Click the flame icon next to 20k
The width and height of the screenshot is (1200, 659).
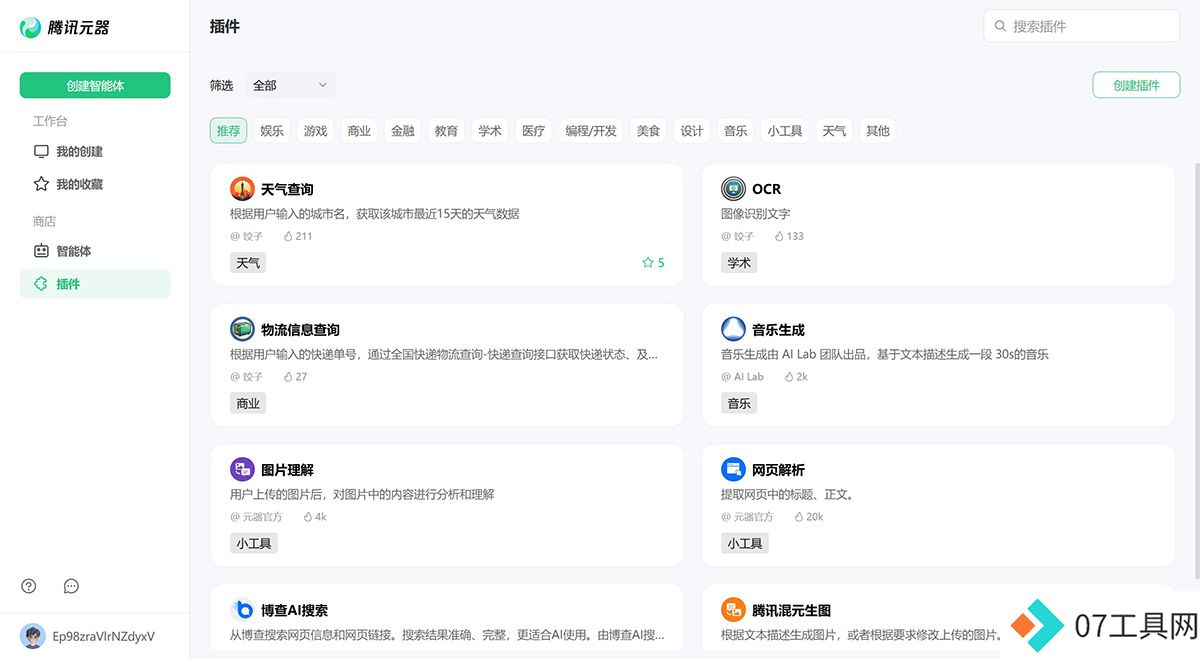click(x=798, y=517)
